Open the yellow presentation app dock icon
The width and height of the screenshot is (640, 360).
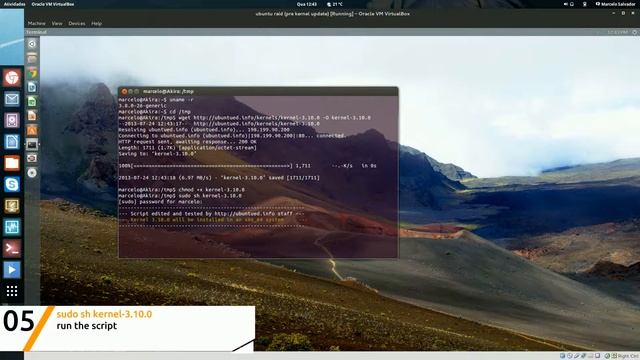point(12,206)
